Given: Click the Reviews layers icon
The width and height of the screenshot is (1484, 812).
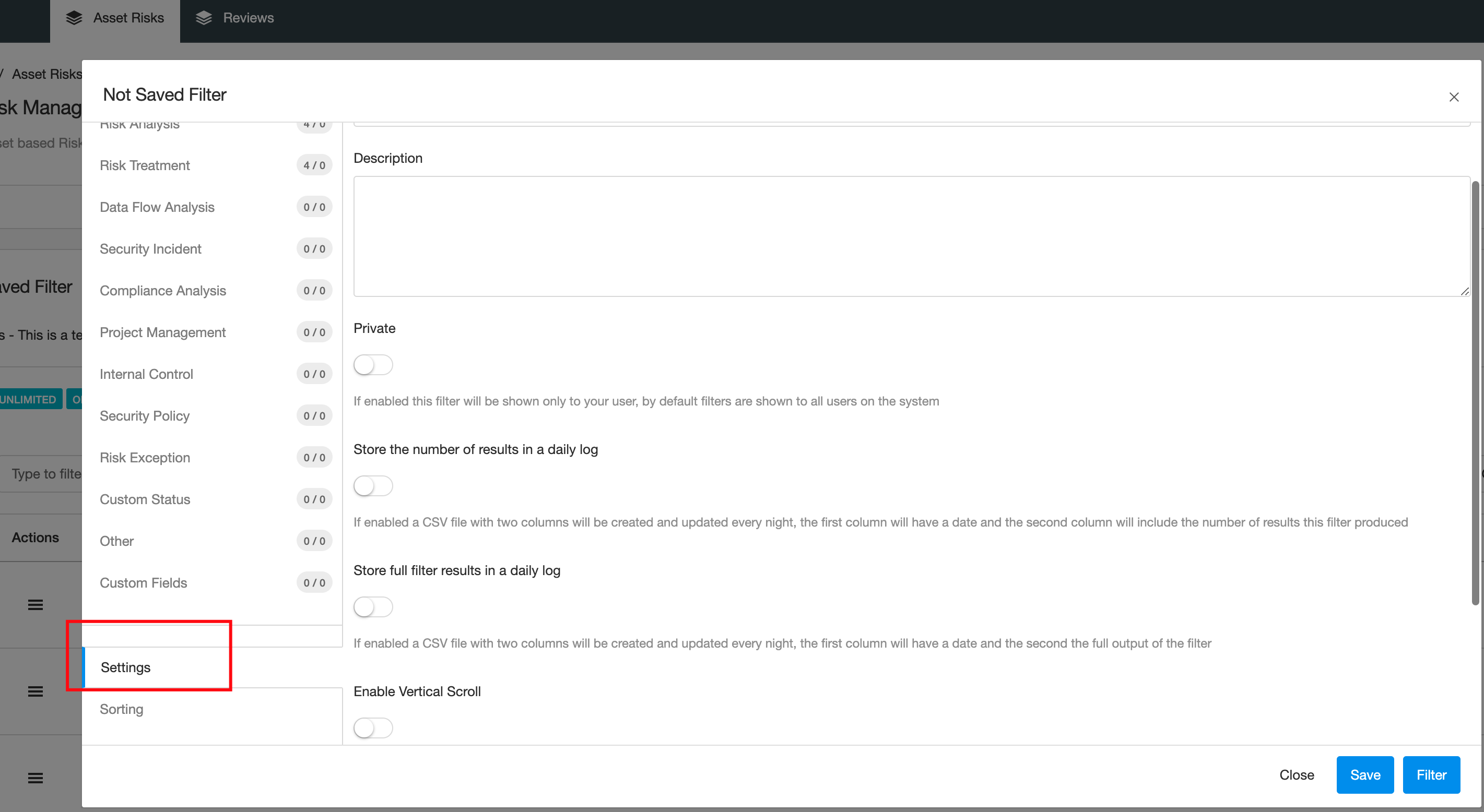Looking at the screenshot, I should (x=204, y=18).
